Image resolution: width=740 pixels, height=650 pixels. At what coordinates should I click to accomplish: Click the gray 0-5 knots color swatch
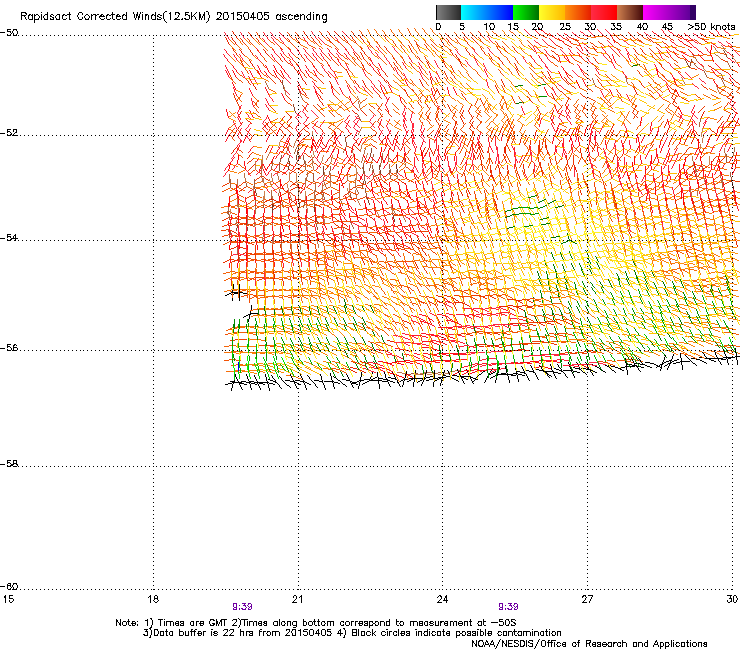[x=448, y=12]
